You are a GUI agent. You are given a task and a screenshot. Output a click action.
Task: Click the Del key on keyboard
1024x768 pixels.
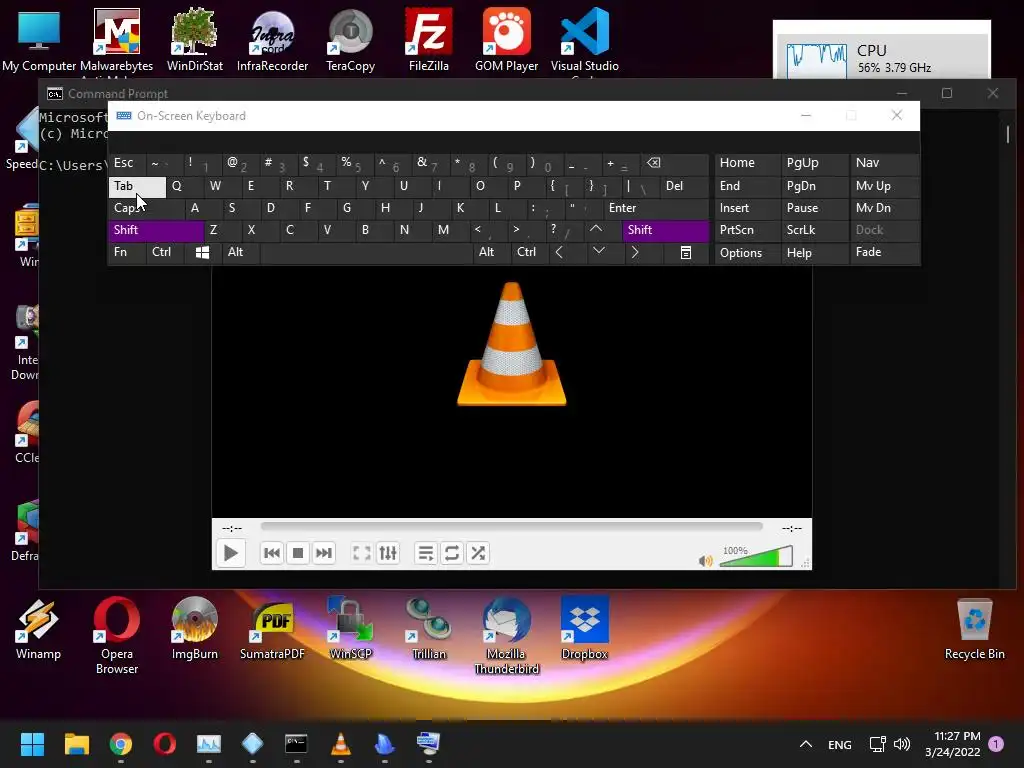(684, 186)
